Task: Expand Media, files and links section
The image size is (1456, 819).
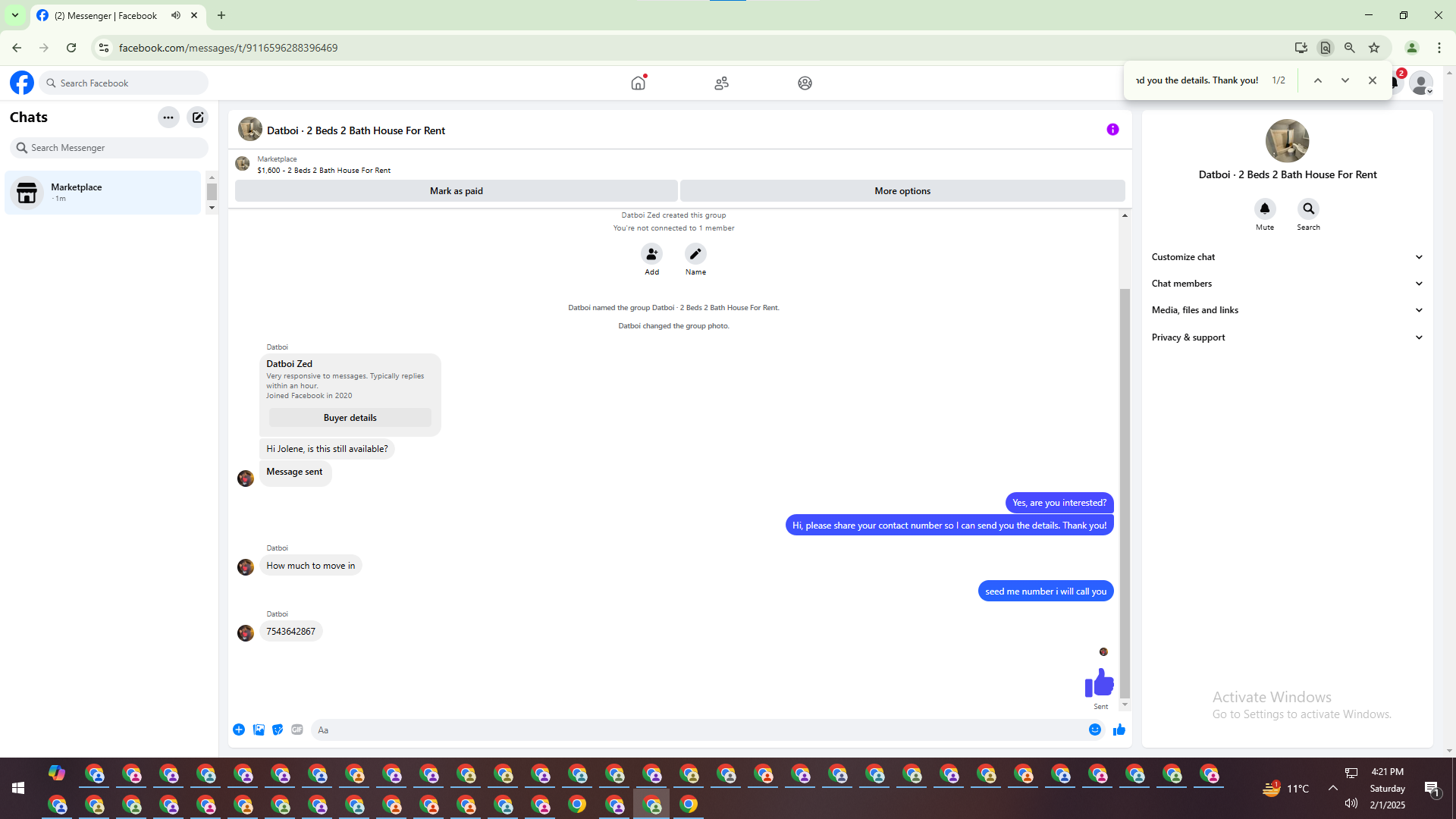Action: pyautogui.click(x=1287, y=310)
